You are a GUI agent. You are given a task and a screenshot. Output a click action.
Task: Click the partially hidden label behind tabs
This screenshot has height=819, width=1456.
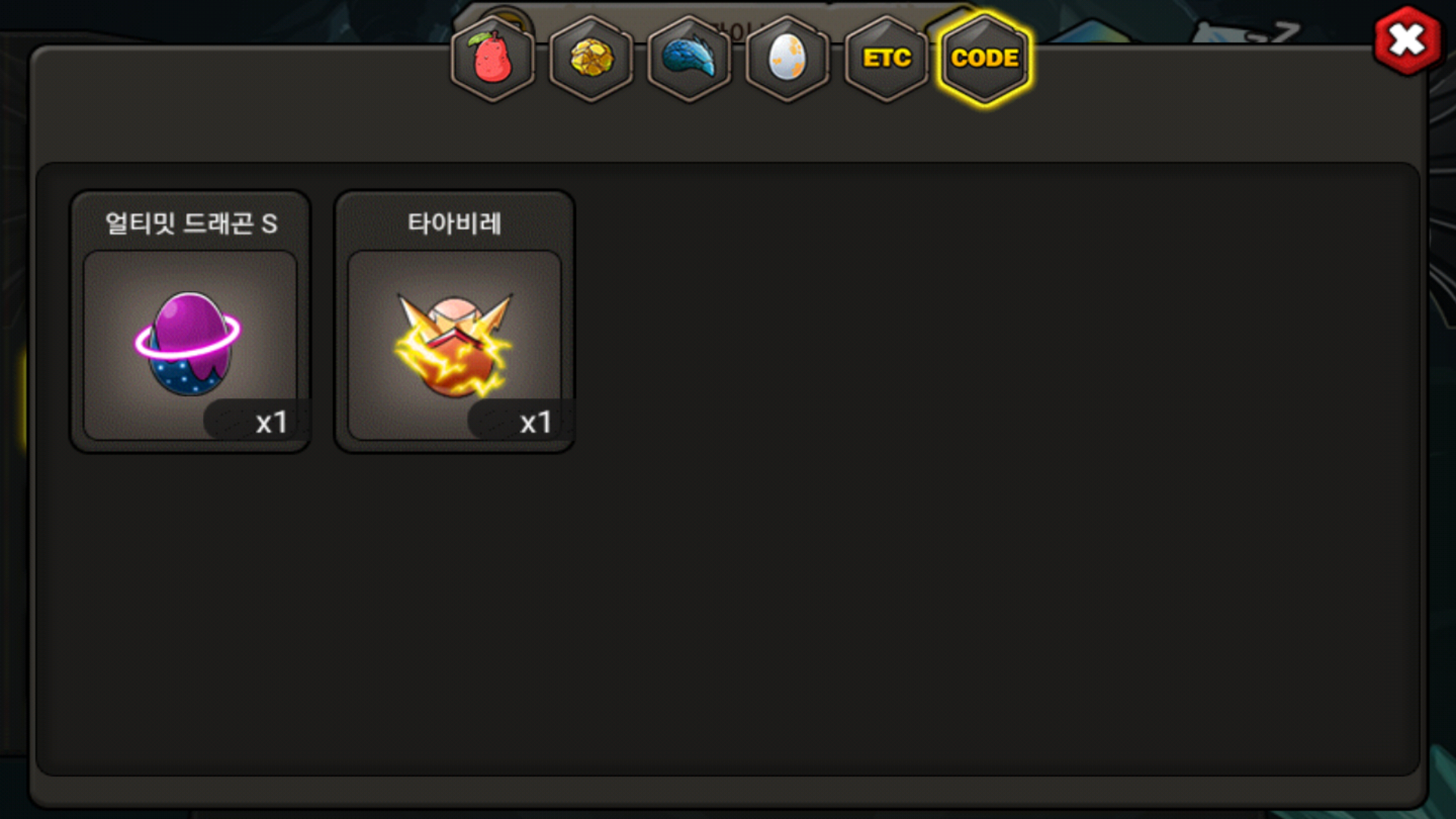click(x=736, y=30)
